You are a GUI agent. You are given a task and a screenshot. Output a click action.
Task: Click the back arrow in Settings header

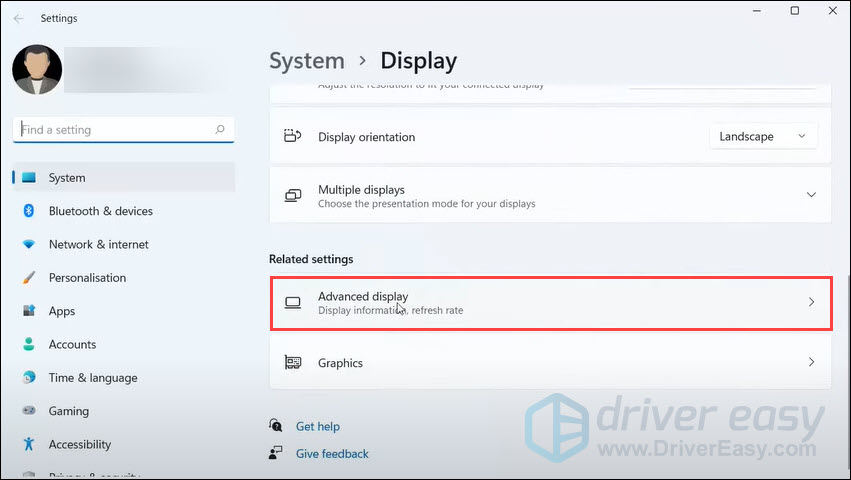[18, 18]
